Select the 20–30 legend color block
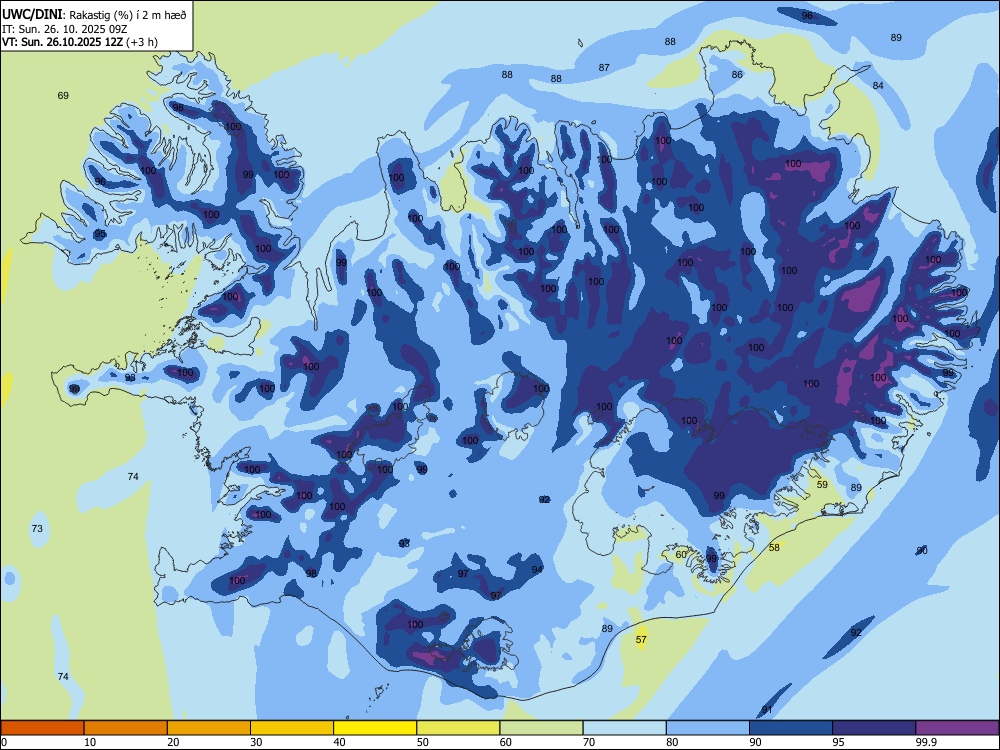The width and height of the screenshot is (1000, 750). click(209, 728)
